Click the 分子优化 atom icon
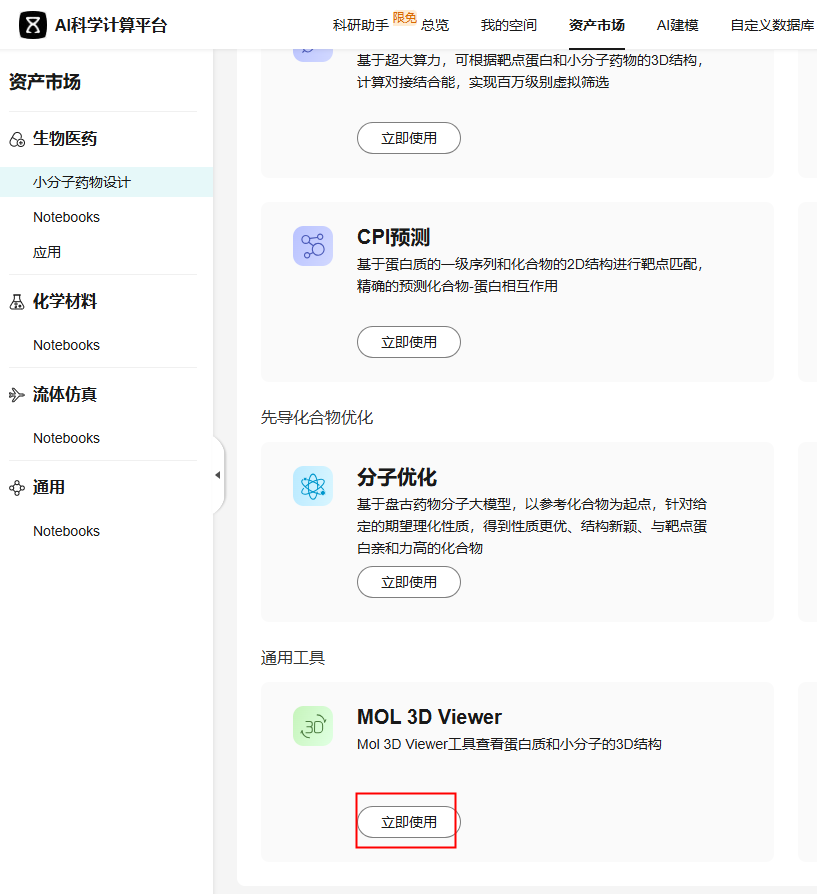 [313, 486]
